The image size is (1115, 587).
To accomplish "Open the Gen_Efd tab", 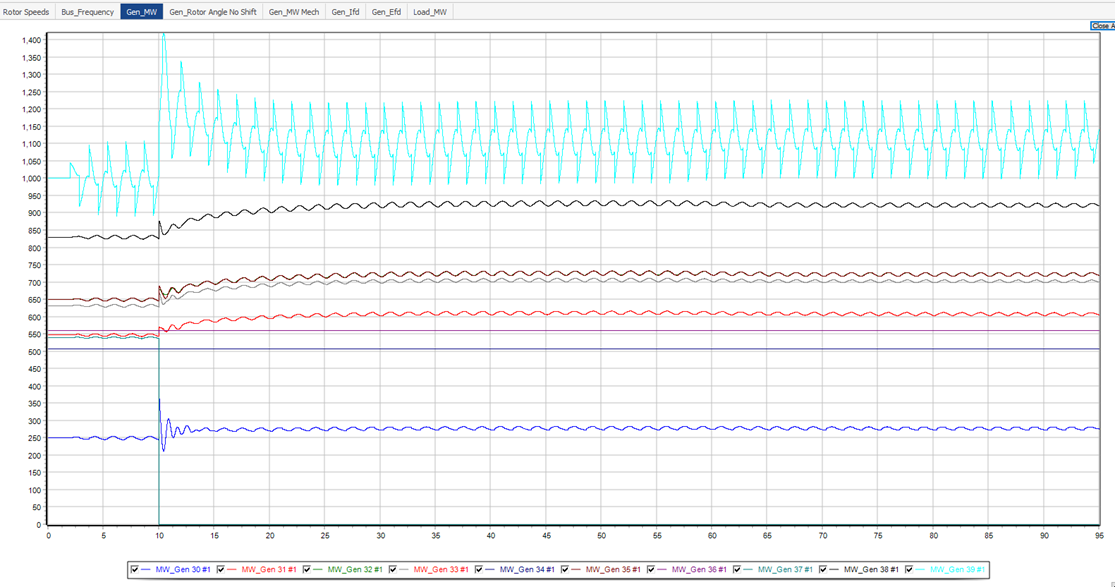I will click(386, 11).
